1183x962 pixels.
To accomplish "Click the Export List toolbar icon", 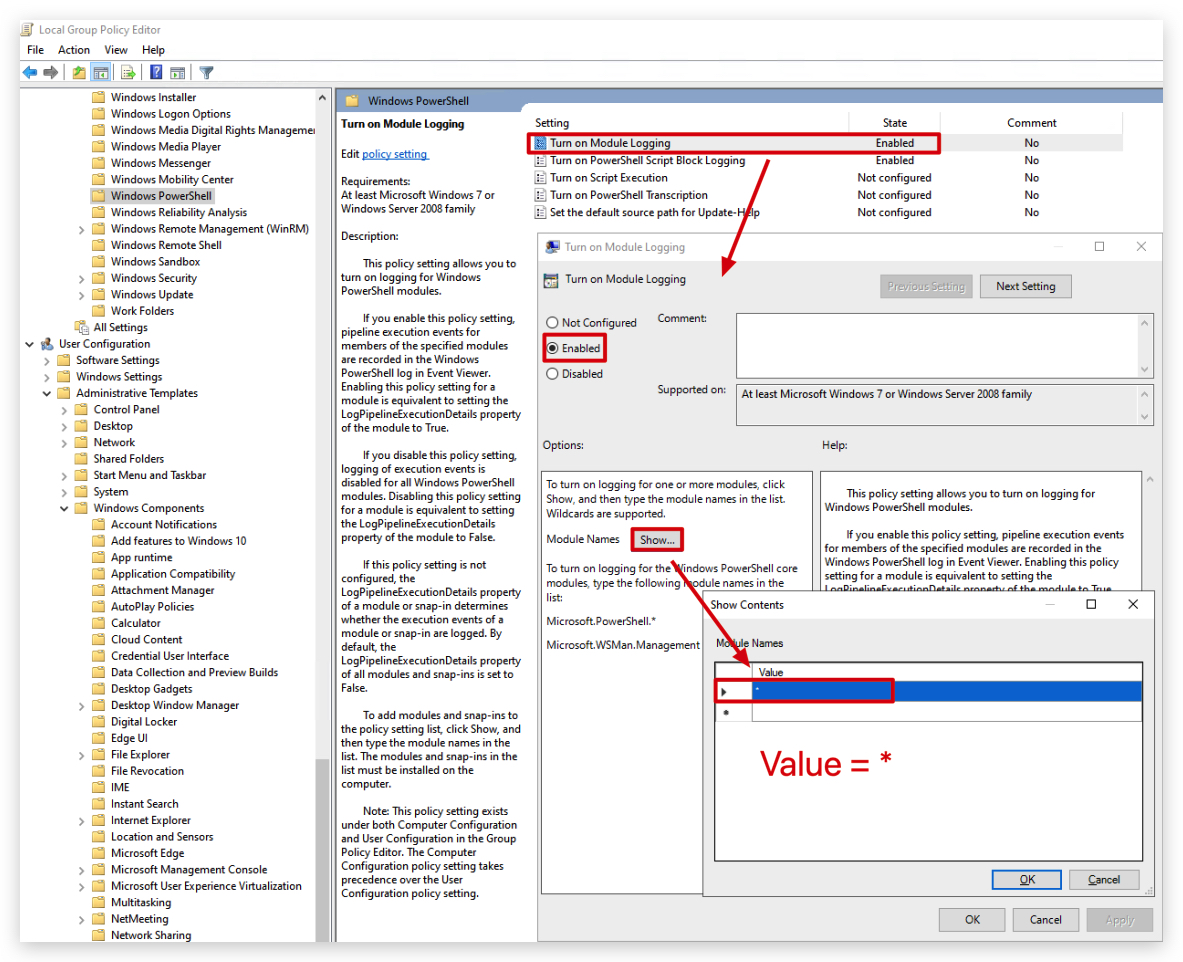I will (128, 72).
